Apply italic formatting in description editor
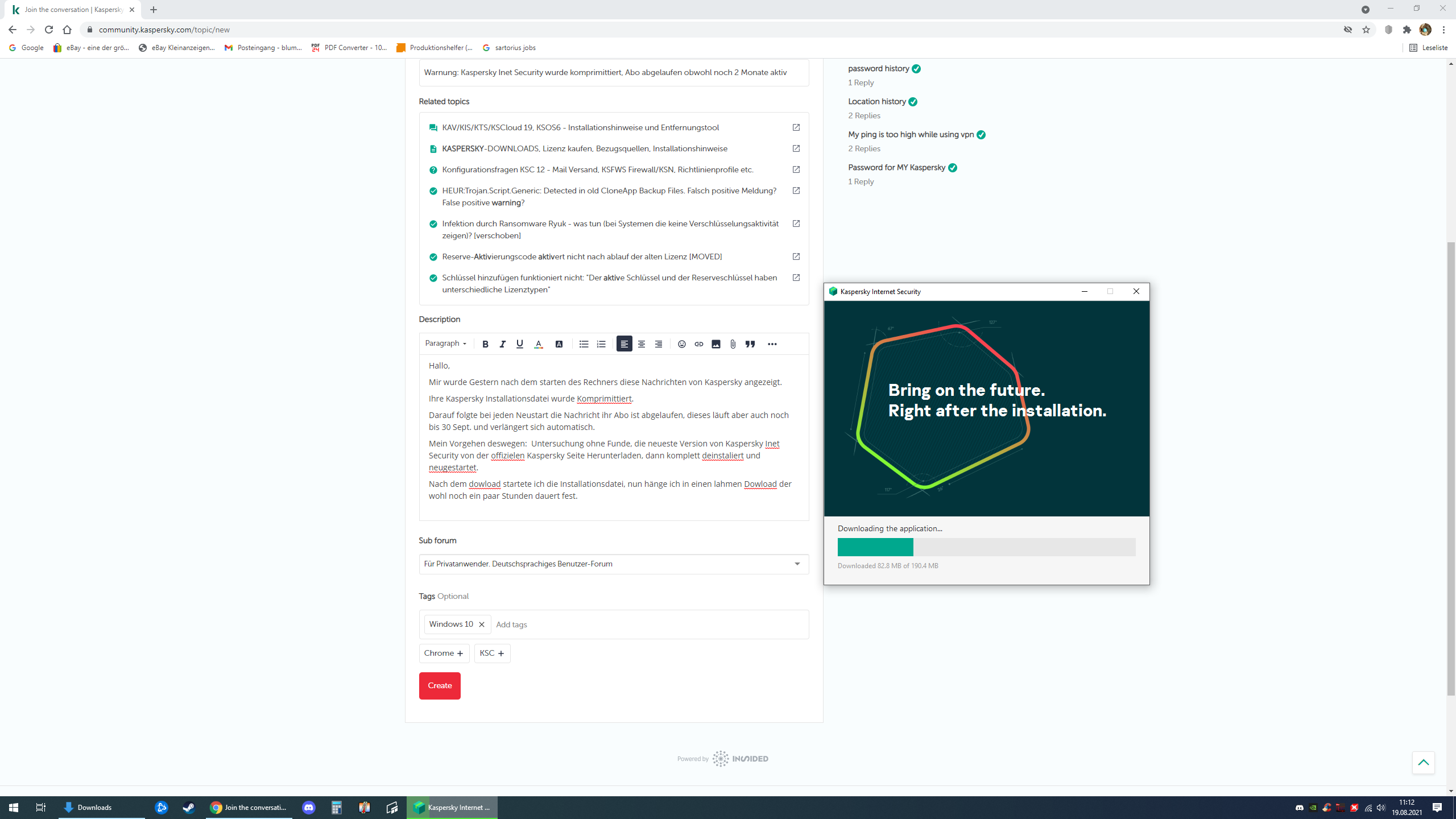 [502, 344]
